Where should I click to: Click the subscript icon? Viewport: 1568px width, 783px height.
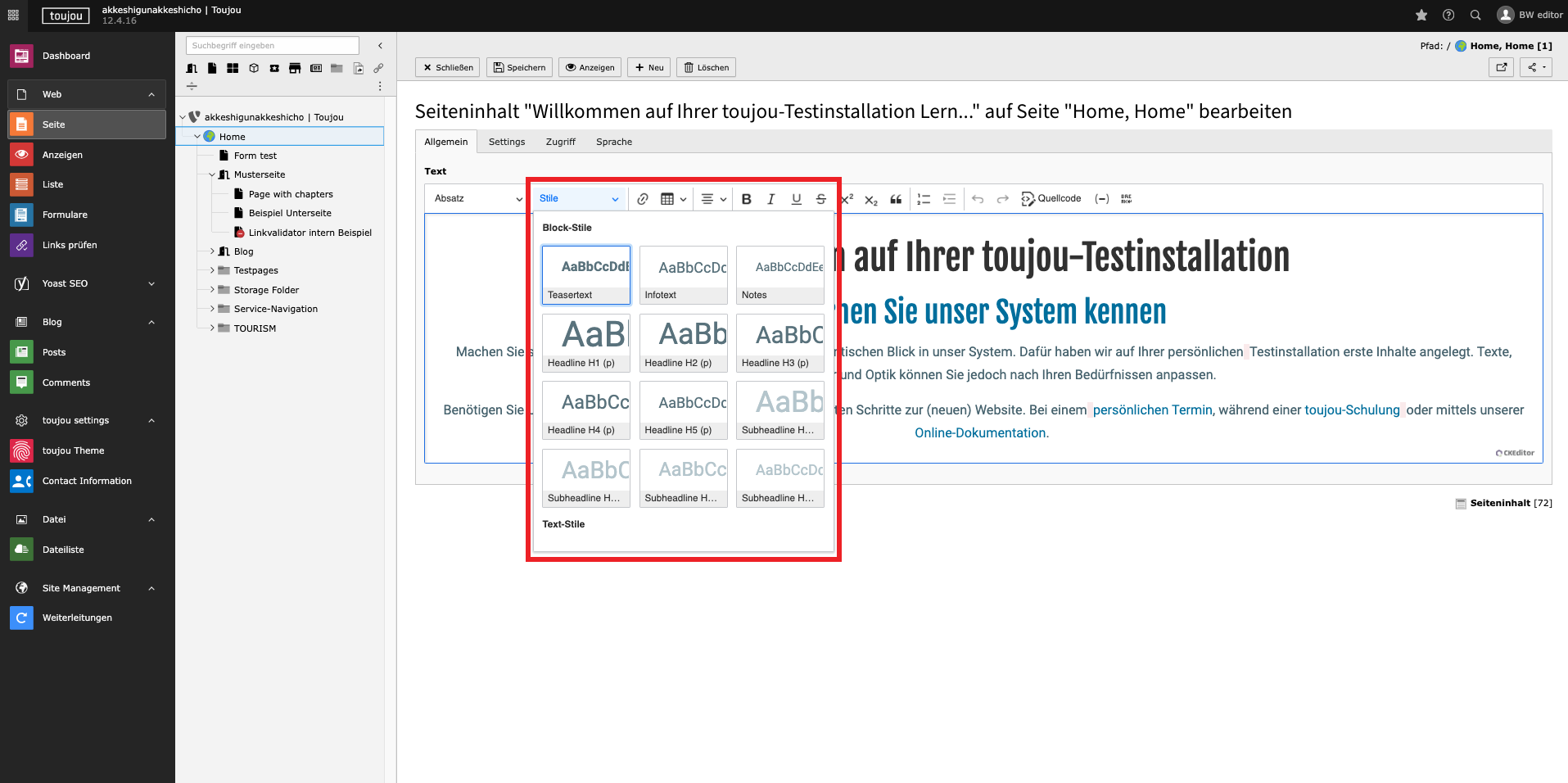click(x=871, y=199)
